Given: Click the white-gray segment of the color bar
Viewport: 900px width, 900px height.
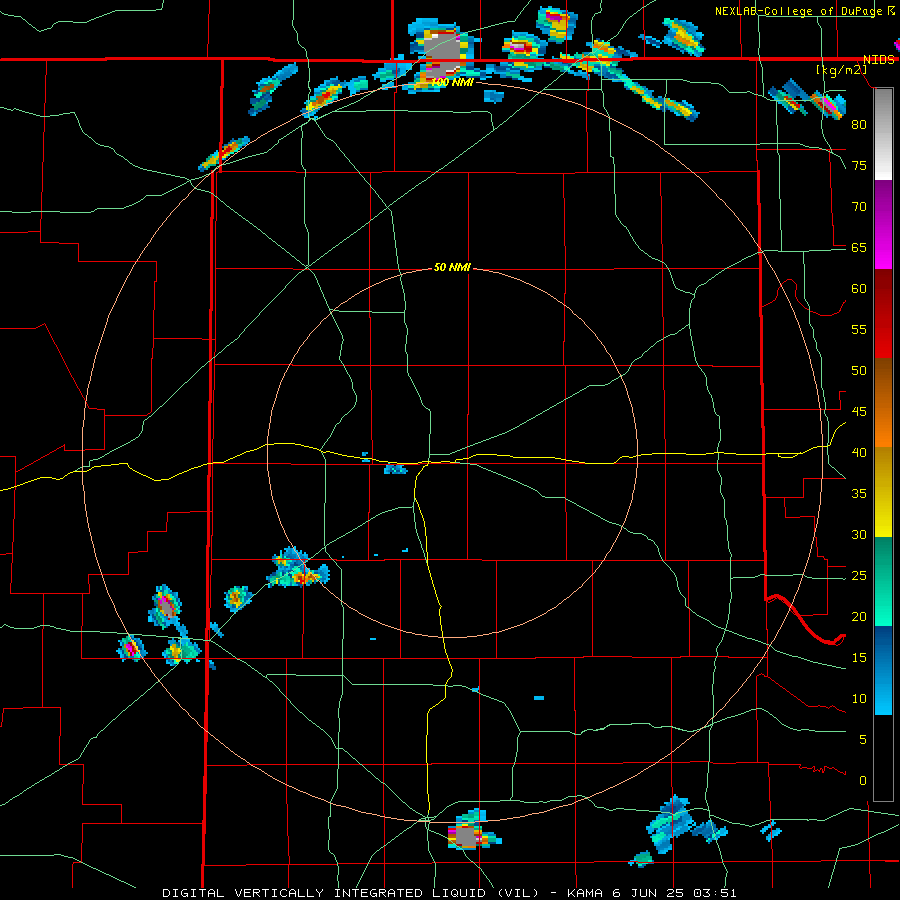Looking at the screenshot, I should 883,135.
